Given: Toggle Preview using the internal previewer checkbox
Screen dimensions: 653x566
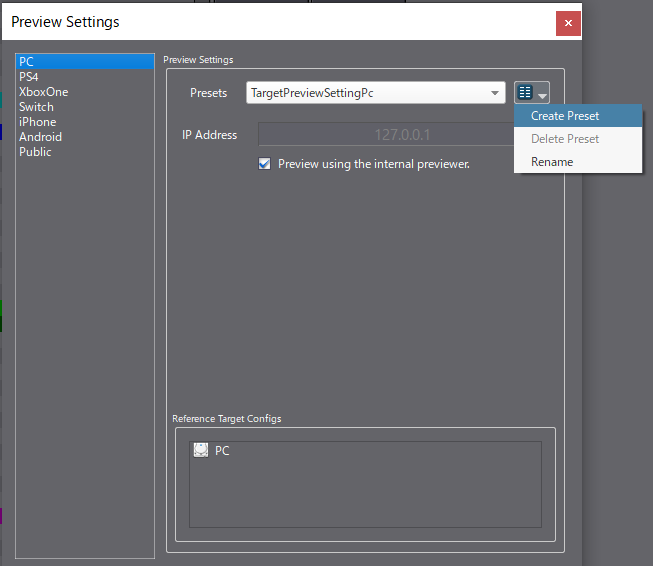Looking at the screenshot, I should pos(264,164).
